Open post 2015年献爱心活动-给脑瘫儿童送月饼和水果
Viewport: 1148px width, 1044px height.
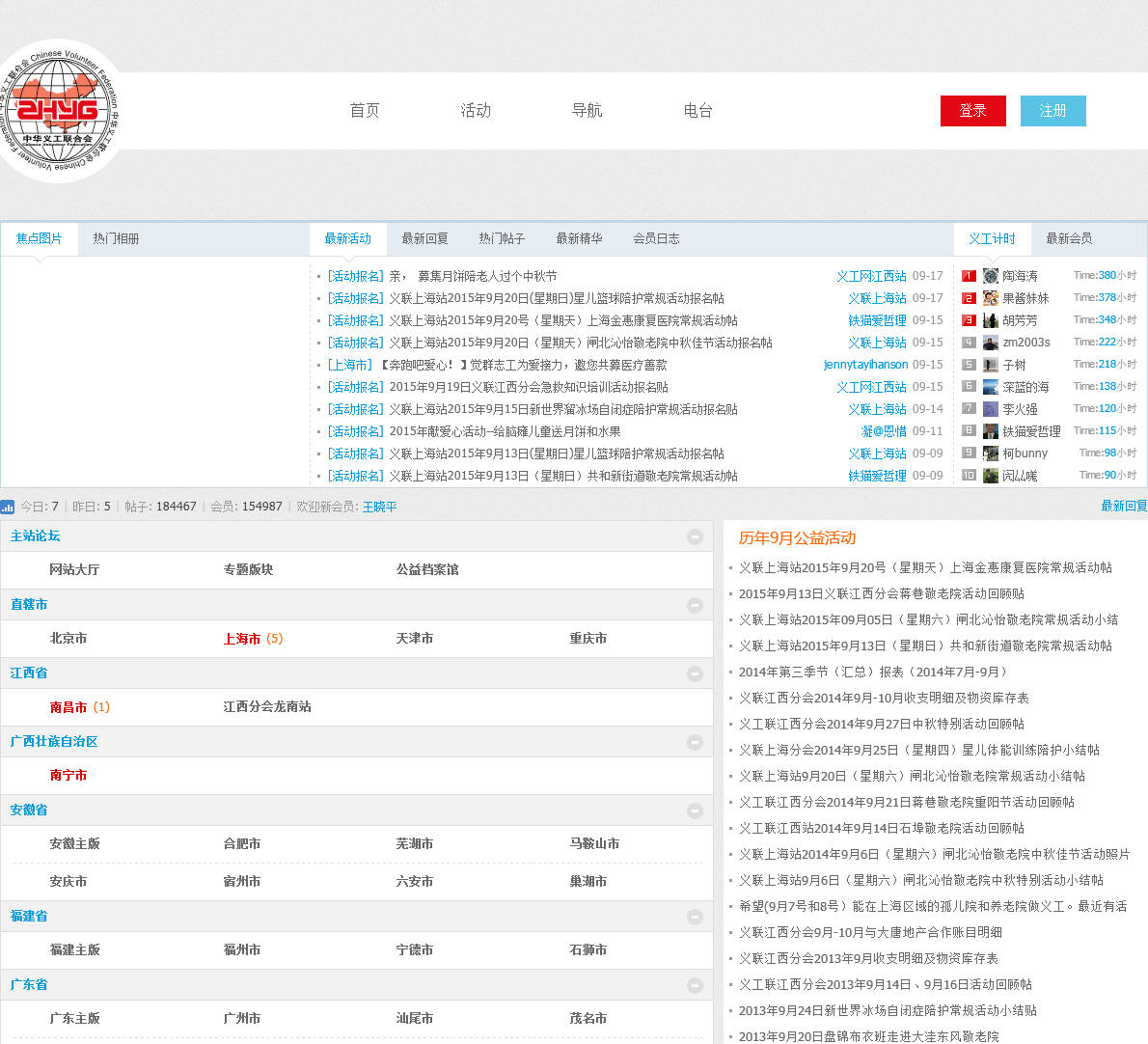[506, 431]
